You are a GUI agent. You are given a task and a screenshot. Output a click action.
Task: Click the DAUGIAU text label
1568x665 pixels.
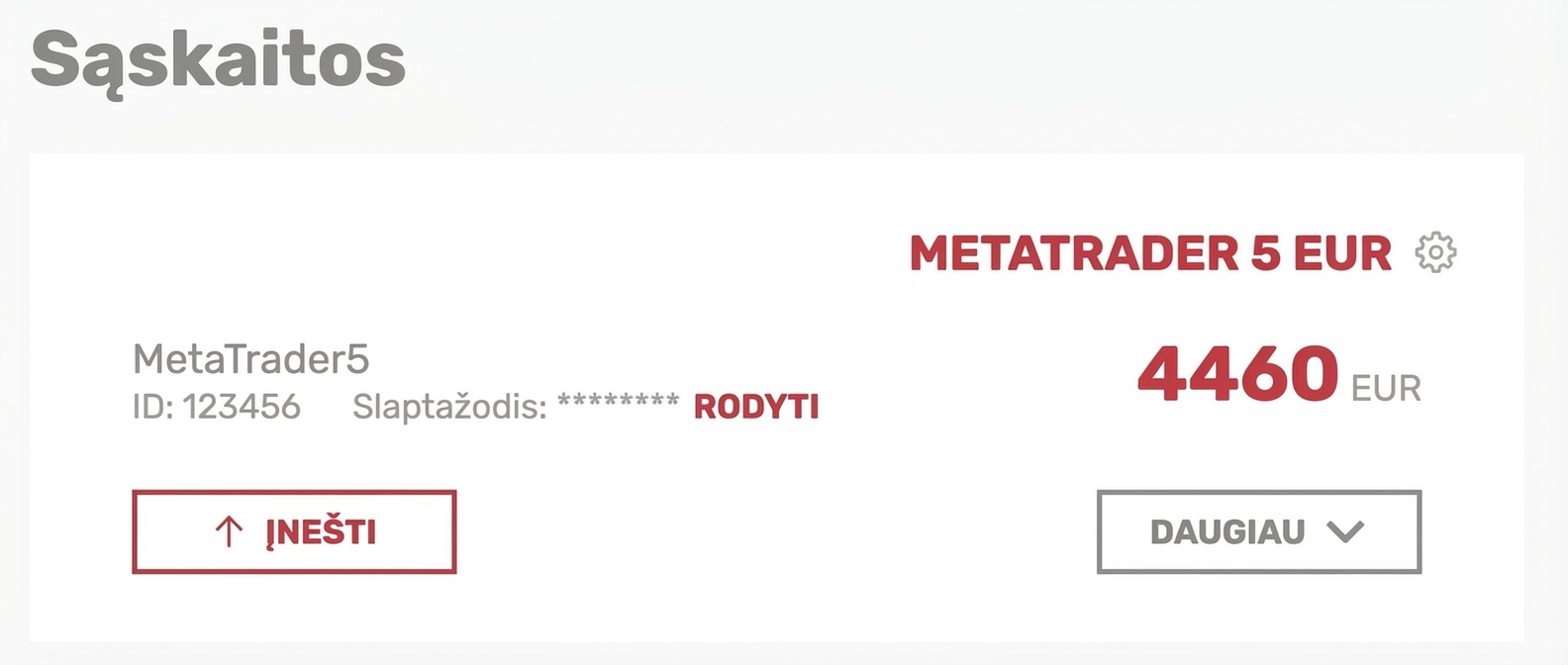click(x=1227, y=532)
